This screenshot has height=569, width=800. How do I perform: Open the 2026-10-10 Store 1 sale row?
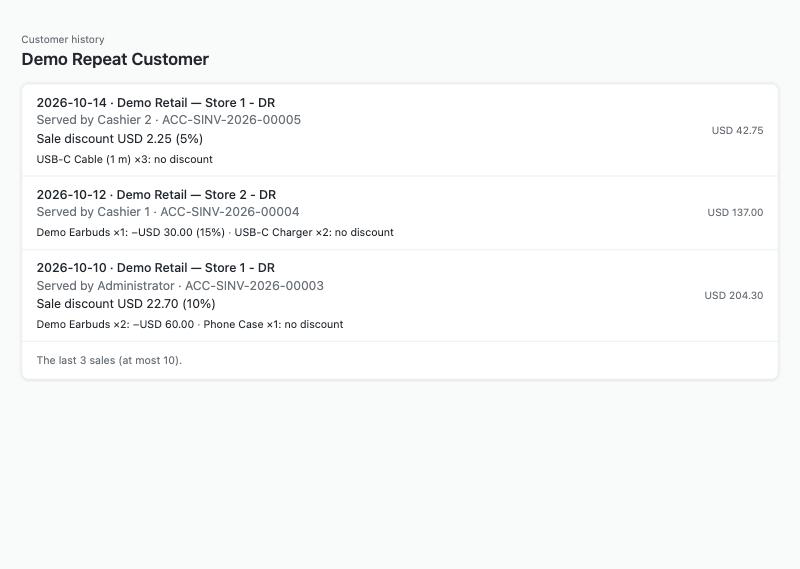pos(400,295)
